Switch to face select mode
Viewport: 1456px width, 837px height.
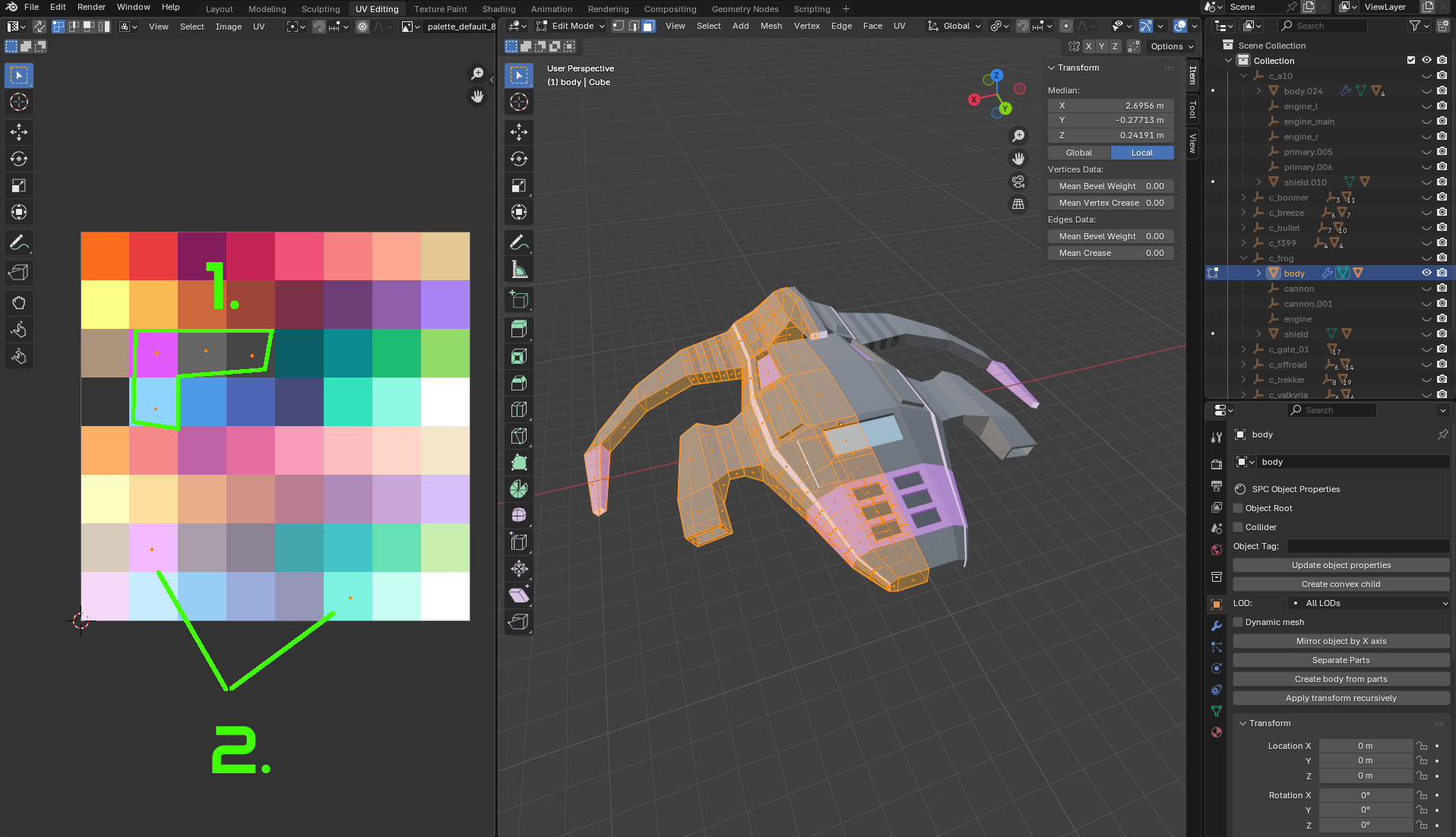pyautogui.click(x=648, y=26)
